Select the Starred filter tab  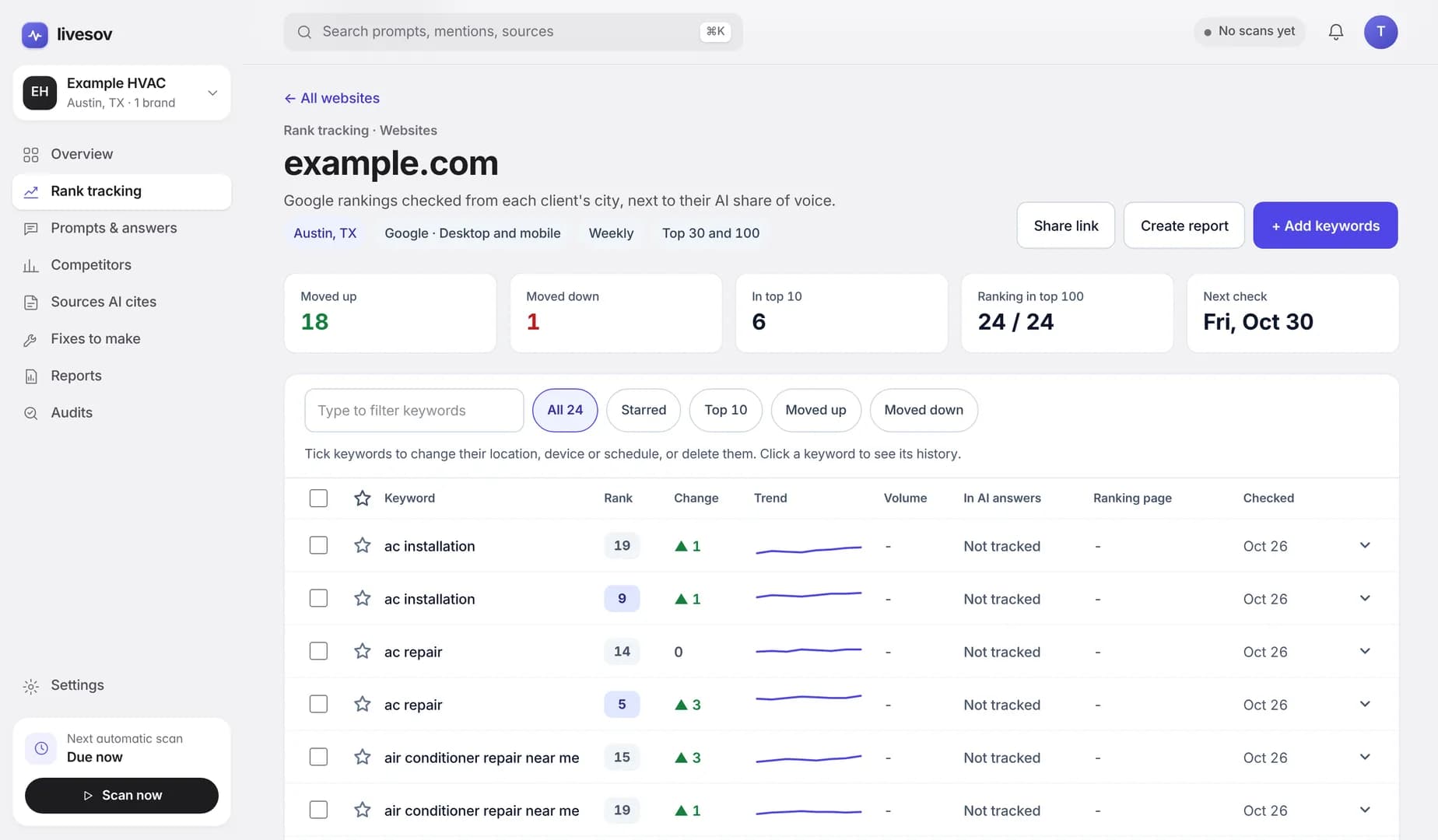coord(644,410)
